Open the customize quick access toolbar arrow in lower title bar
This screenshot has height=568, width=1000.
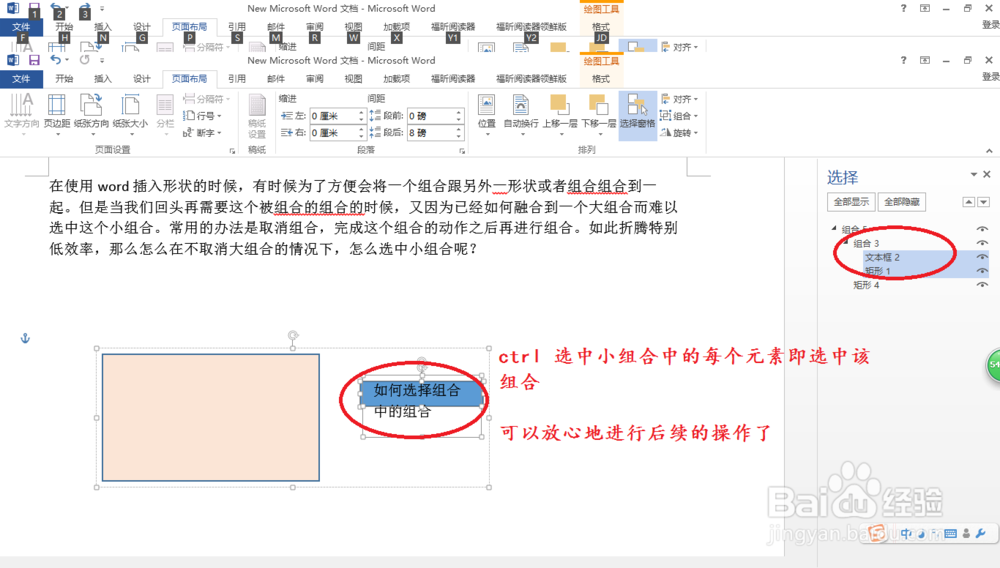click(102, 61)
